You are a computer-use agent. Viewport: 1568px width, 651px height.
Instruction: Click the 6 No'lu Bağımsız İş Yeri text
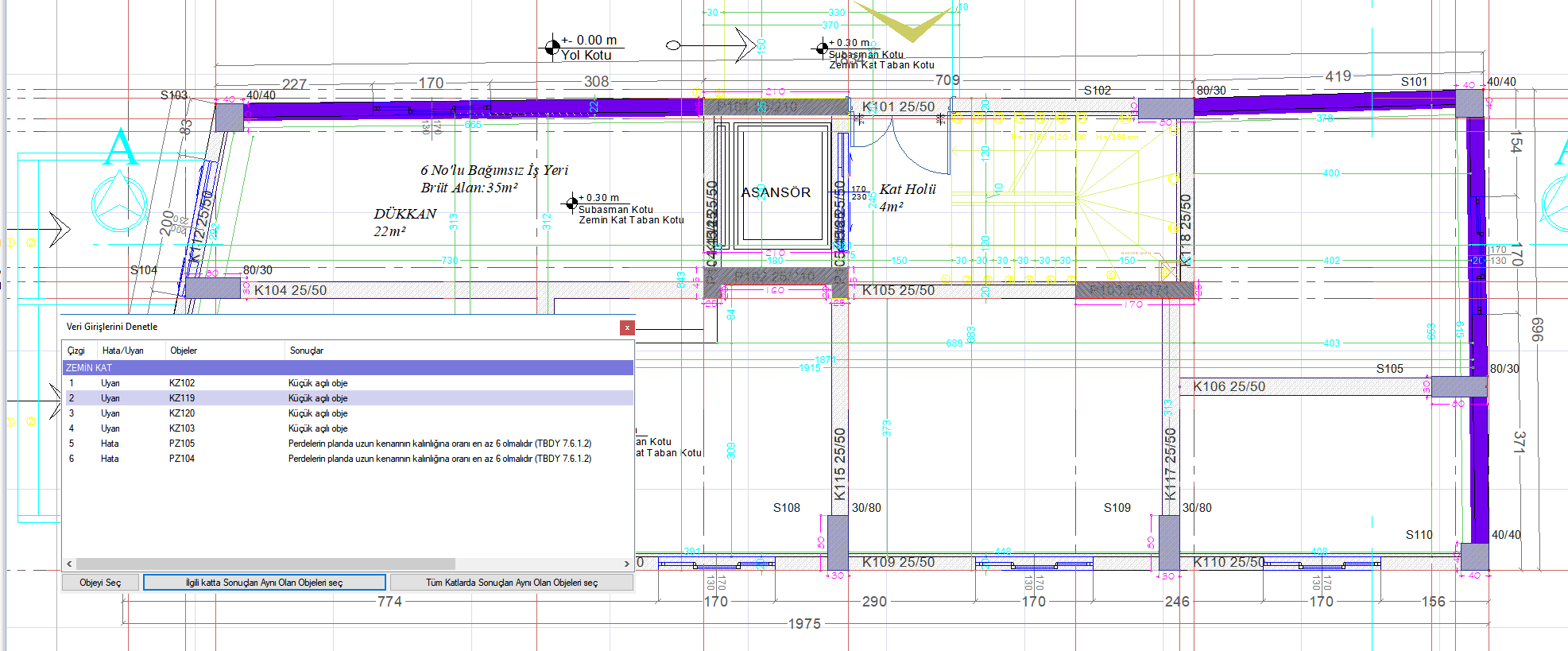[x=494, y=170]
